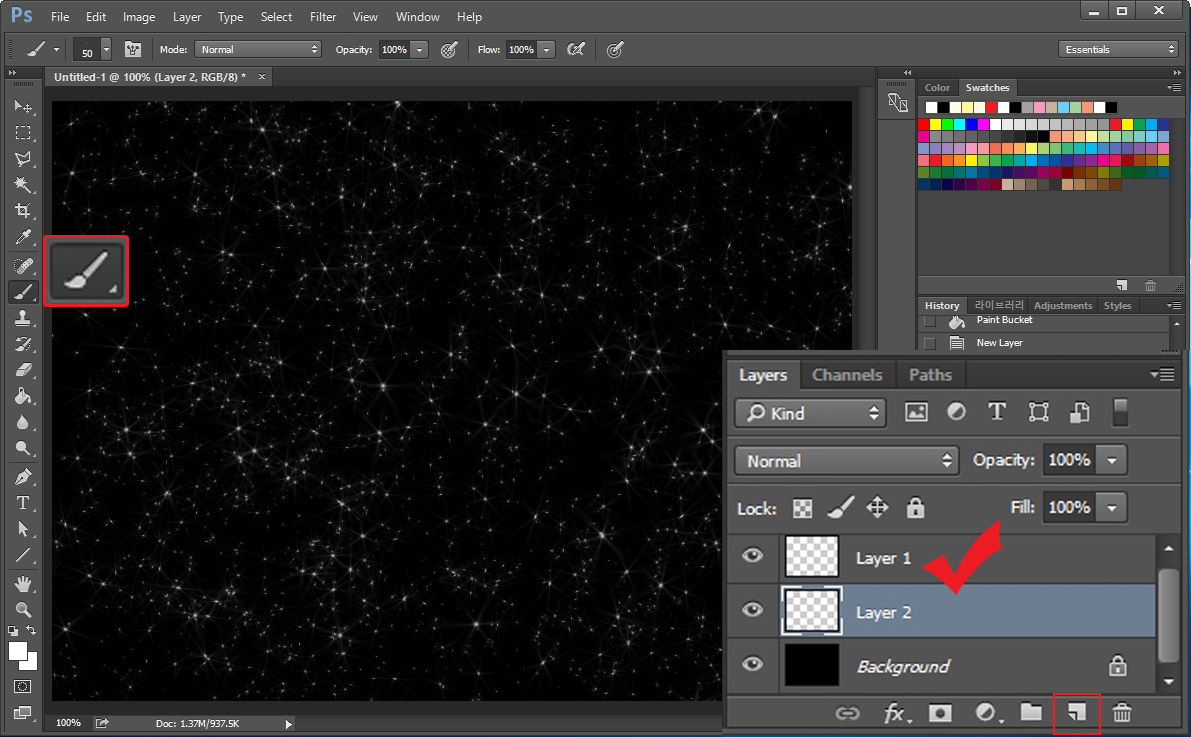Select the Path Selection tool
Image resolution: width=1191 pixels, height=737 pixels.
click(23, 529)
